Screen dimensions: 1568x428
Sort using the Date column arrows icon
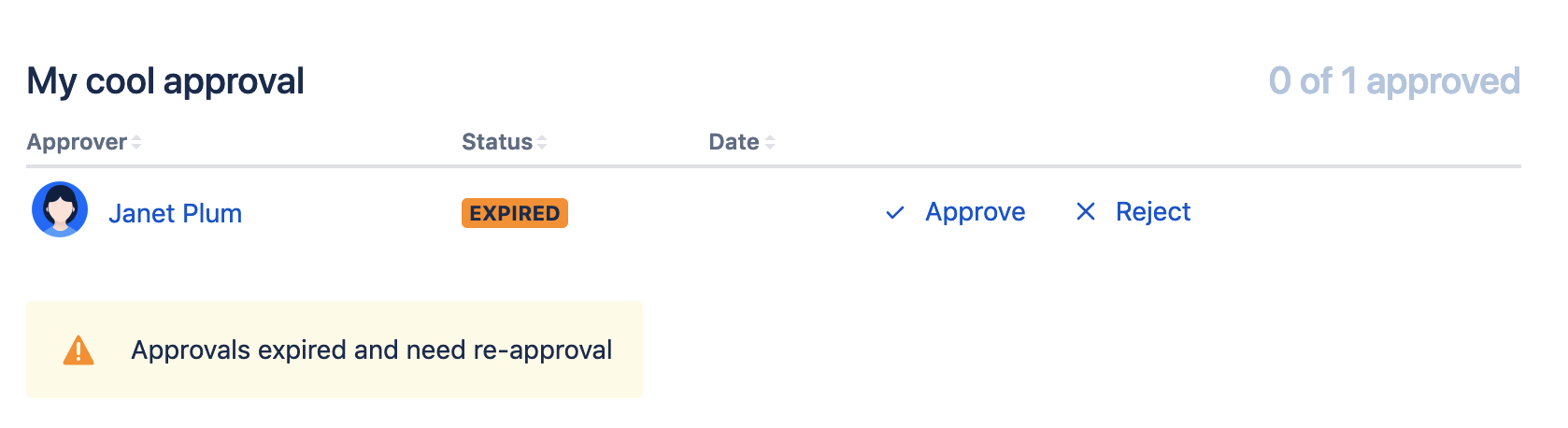[770, 142]
